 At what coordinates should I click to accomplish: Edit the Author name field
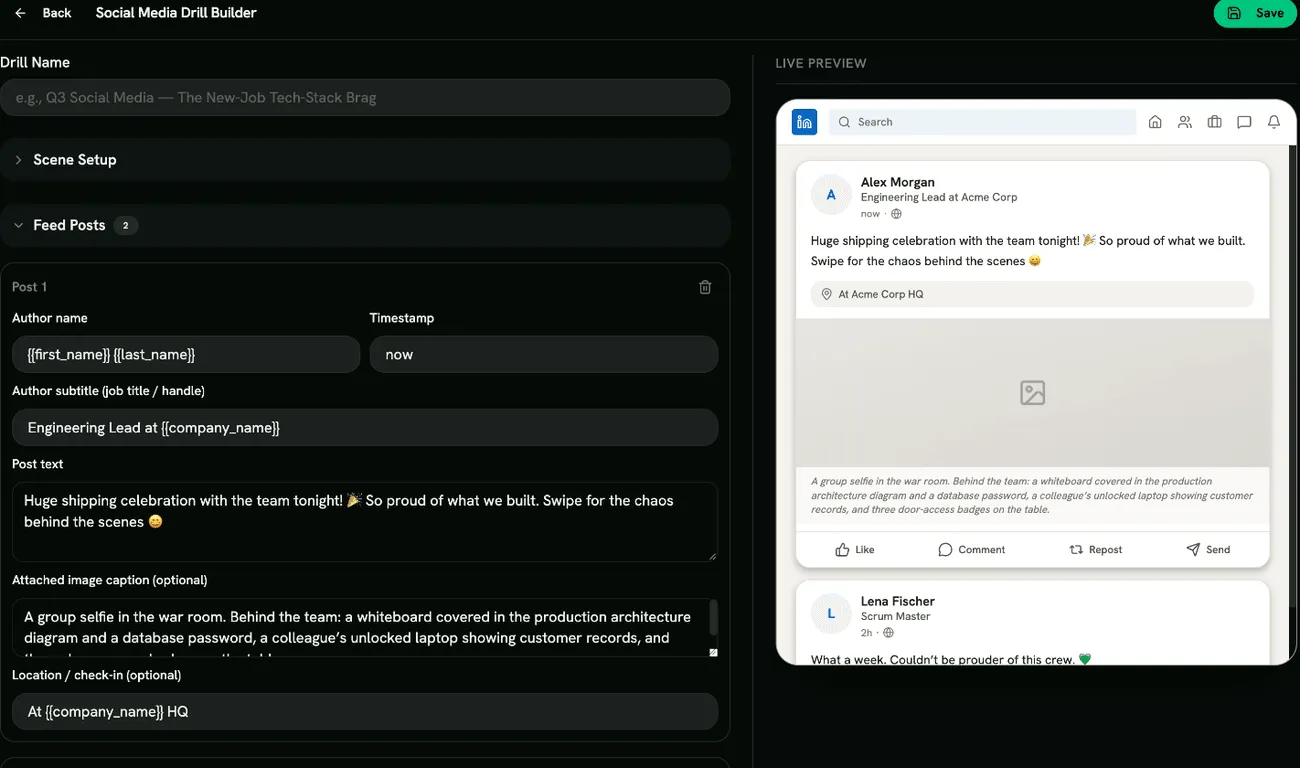(186, 355)
